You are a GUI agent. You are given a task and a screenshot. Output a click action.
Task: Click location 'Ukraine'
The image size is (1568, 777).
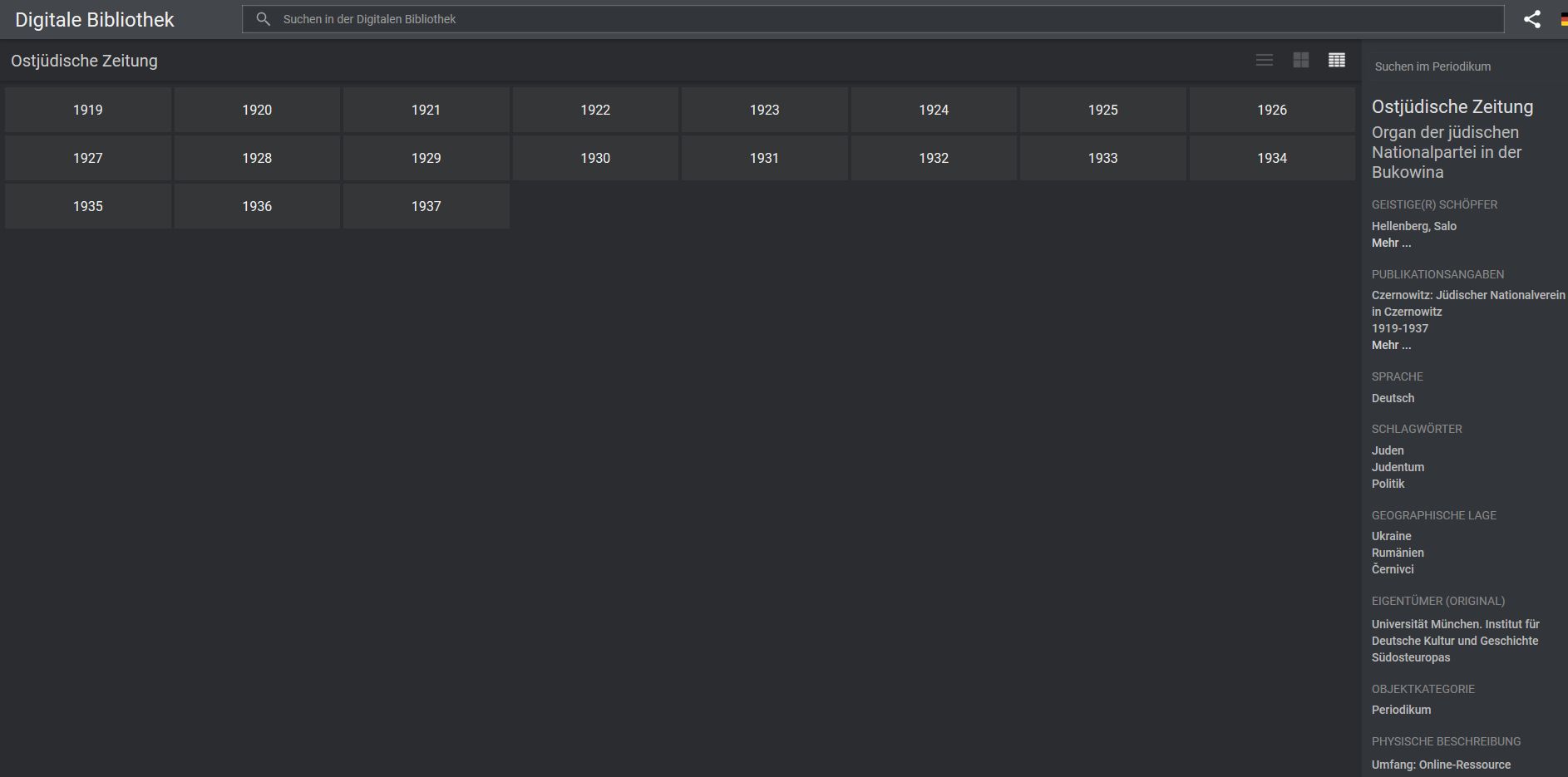[1391, 536]
